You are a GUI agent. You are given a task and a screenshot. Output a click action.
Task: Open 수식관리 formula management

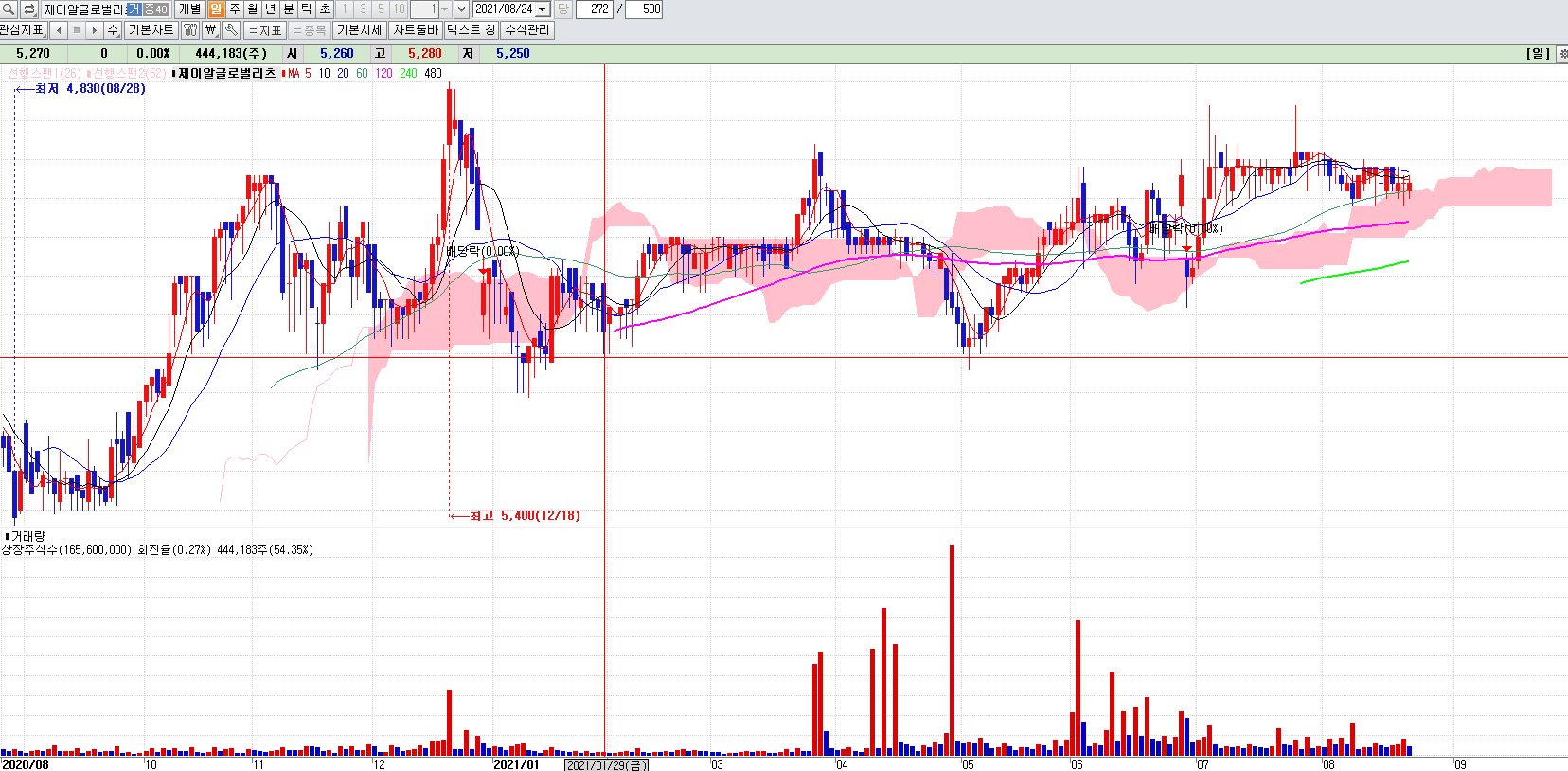(526, 30)
